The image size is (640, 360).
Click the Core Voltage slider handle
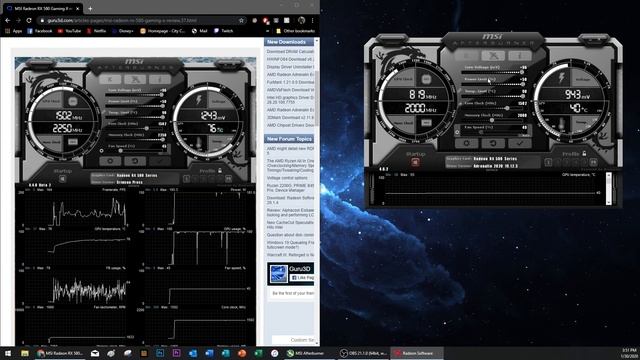(522, 72)
